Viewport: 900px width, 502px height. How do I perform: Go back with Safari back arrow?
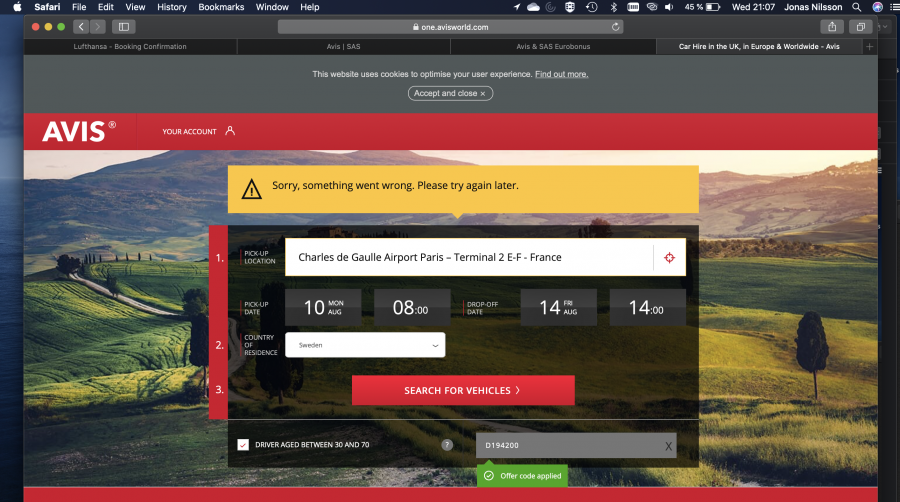pos(81,27)
